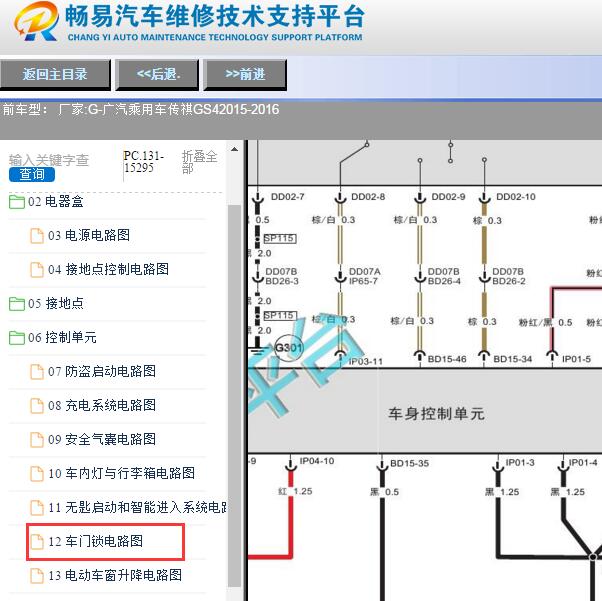Open folder icon of 02 电器盒
The image size is (602, 601).
point(17,202)
